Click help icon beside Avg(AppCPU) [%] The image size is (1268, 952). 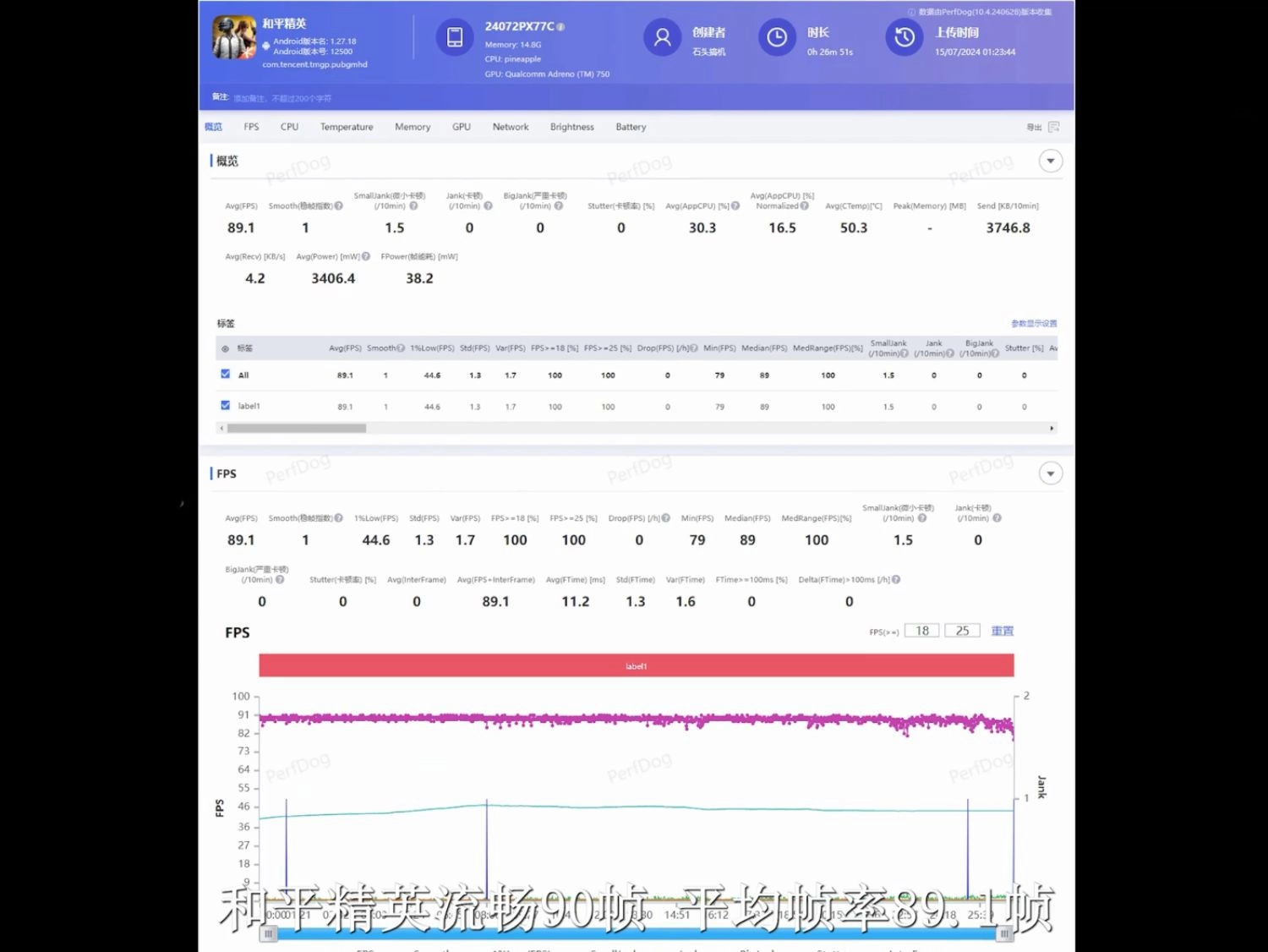(x=735, y=205)
